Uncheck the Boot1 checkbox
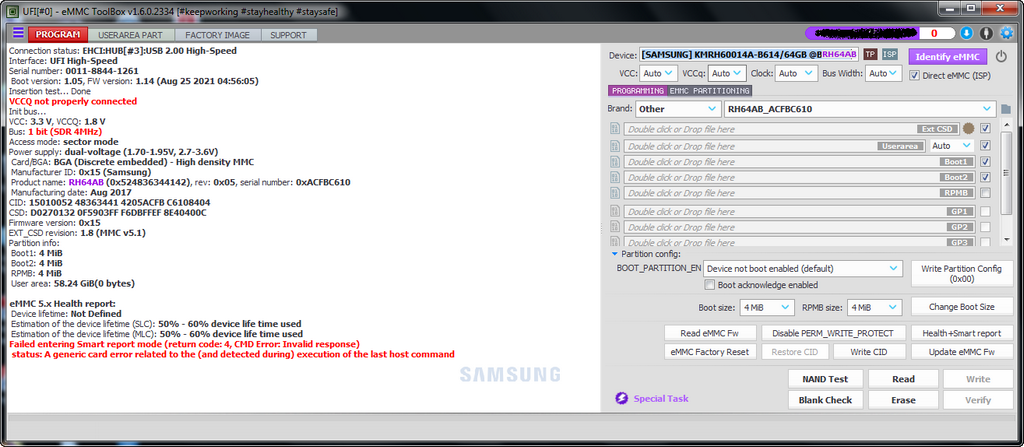 pos(985,161)
